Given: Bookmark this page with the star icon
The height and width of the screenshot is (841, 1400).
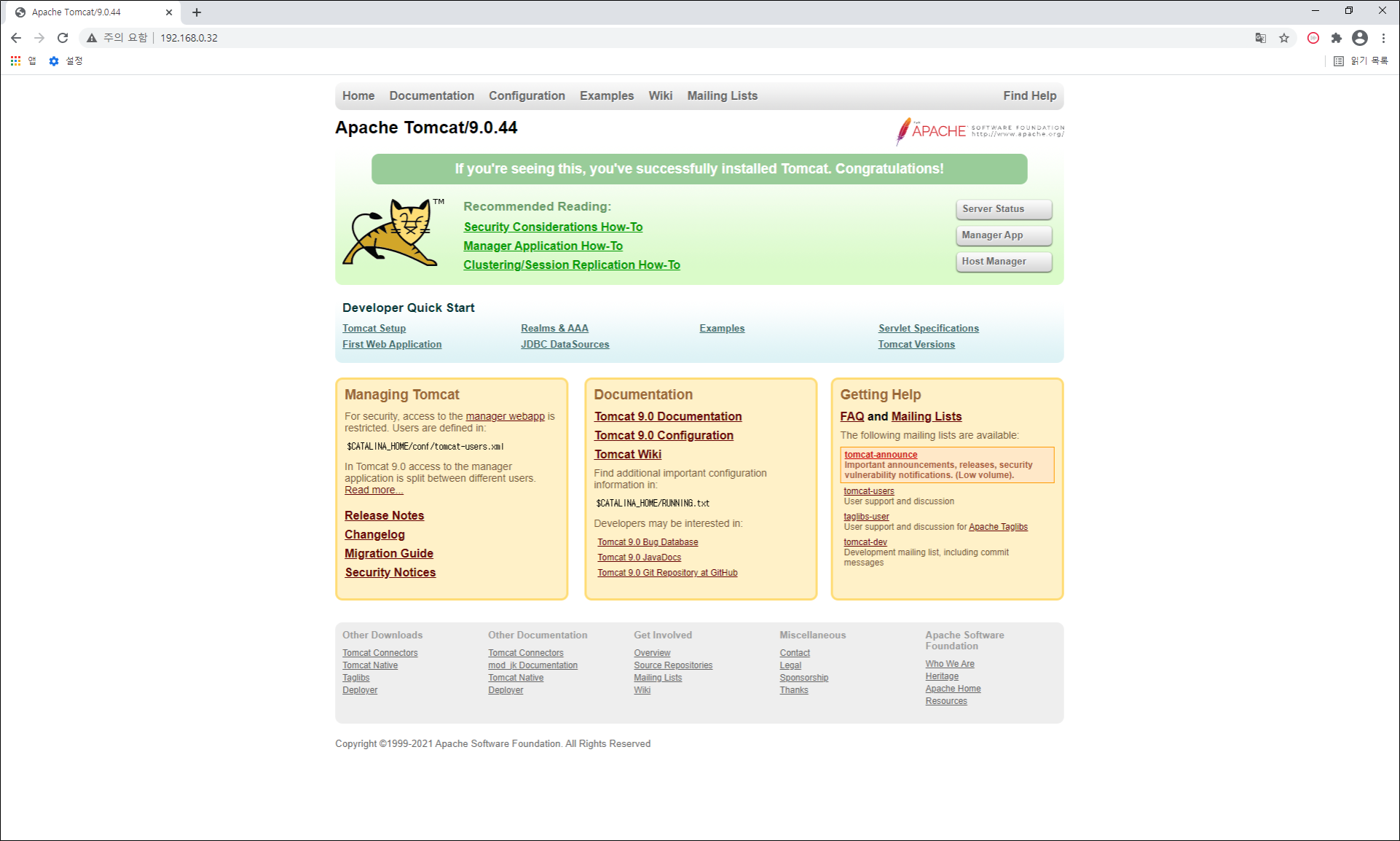Looking at the screenshot, I should [1284, 38].
